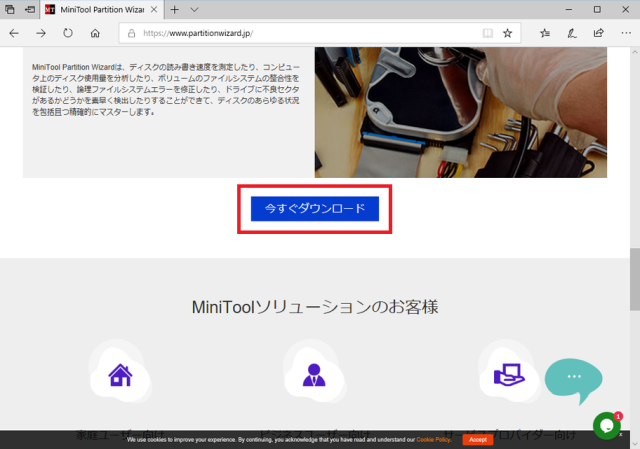Minimize the browser window
Image resolution: width=640 pixels, height=449 pixels.
(x=569, y=9)
